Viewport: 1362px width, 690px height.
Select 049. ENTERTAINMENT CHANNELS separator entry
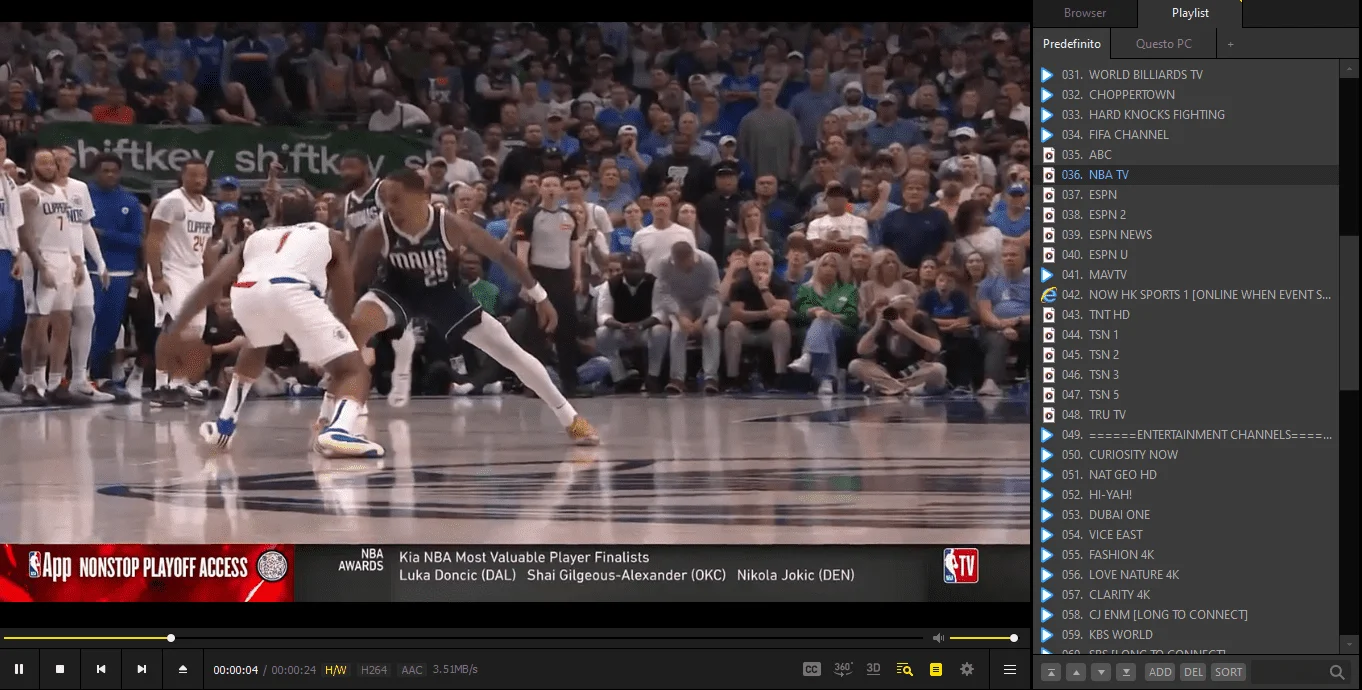[x=1186, y=435]
